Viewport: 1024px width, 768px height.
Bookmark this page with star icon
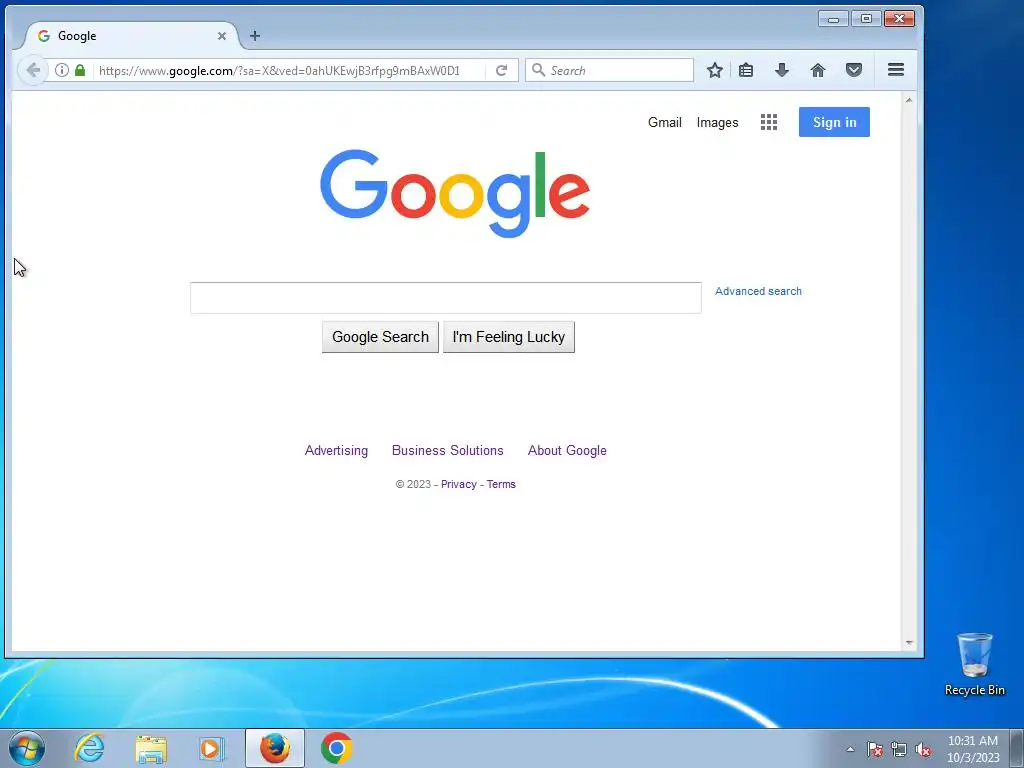pyautogui.click(x=714, y=70)
